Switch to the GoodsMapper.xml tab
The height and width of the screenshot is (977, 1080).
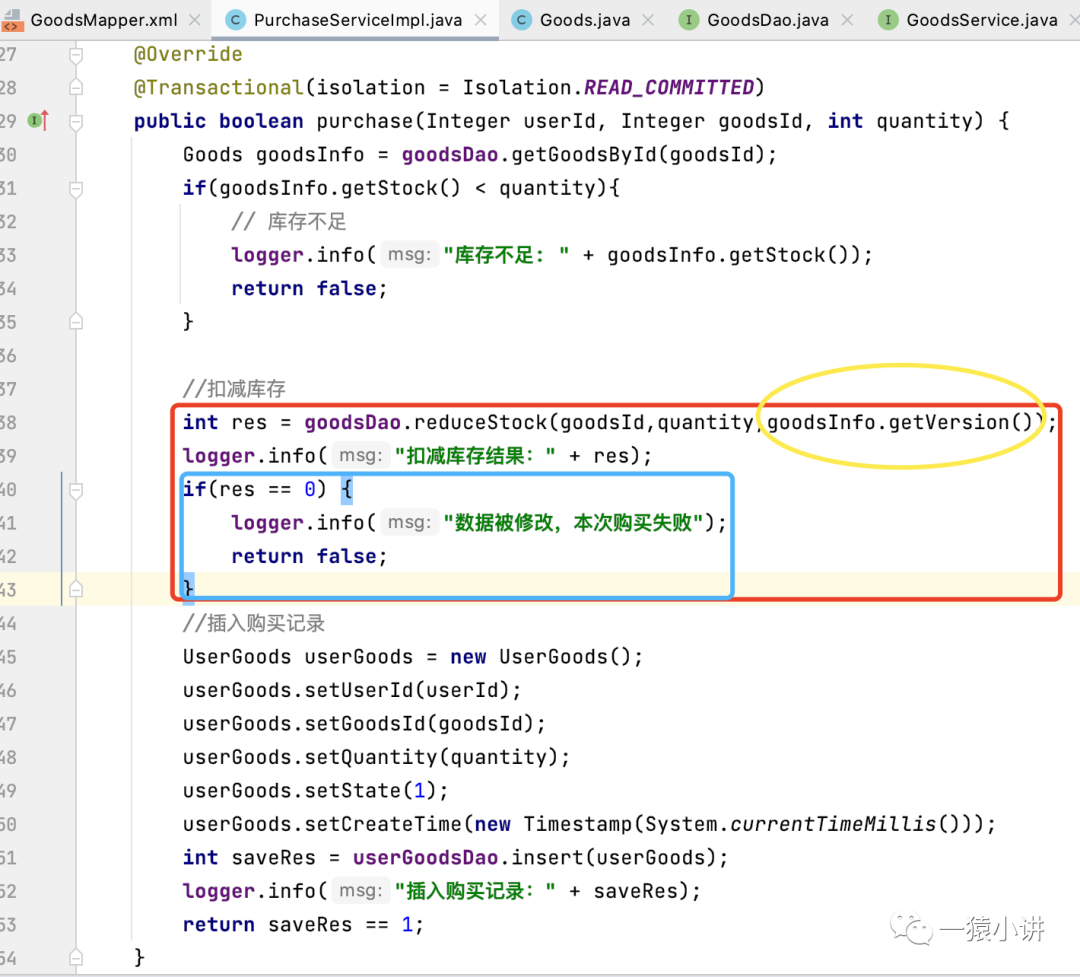103,20
